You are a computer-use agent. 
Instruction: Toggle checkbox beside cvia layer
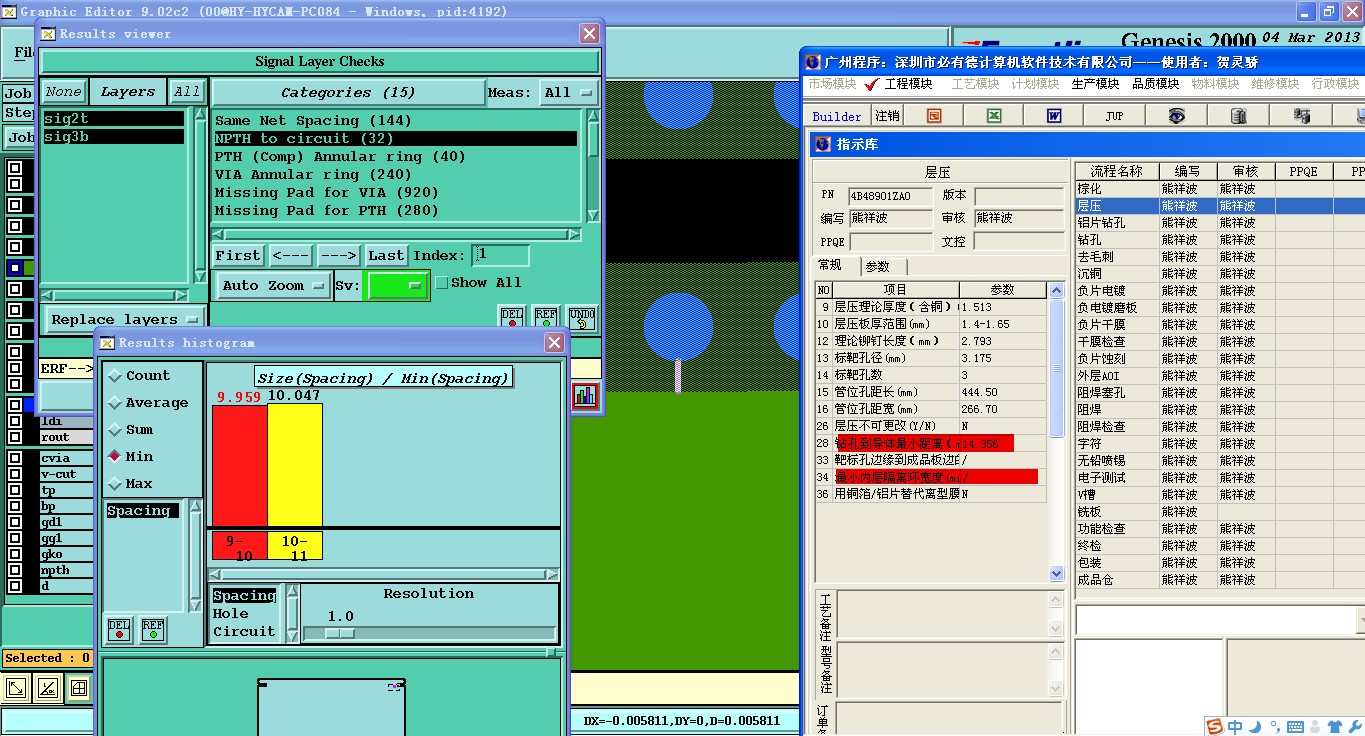click(x=15, y=458)
